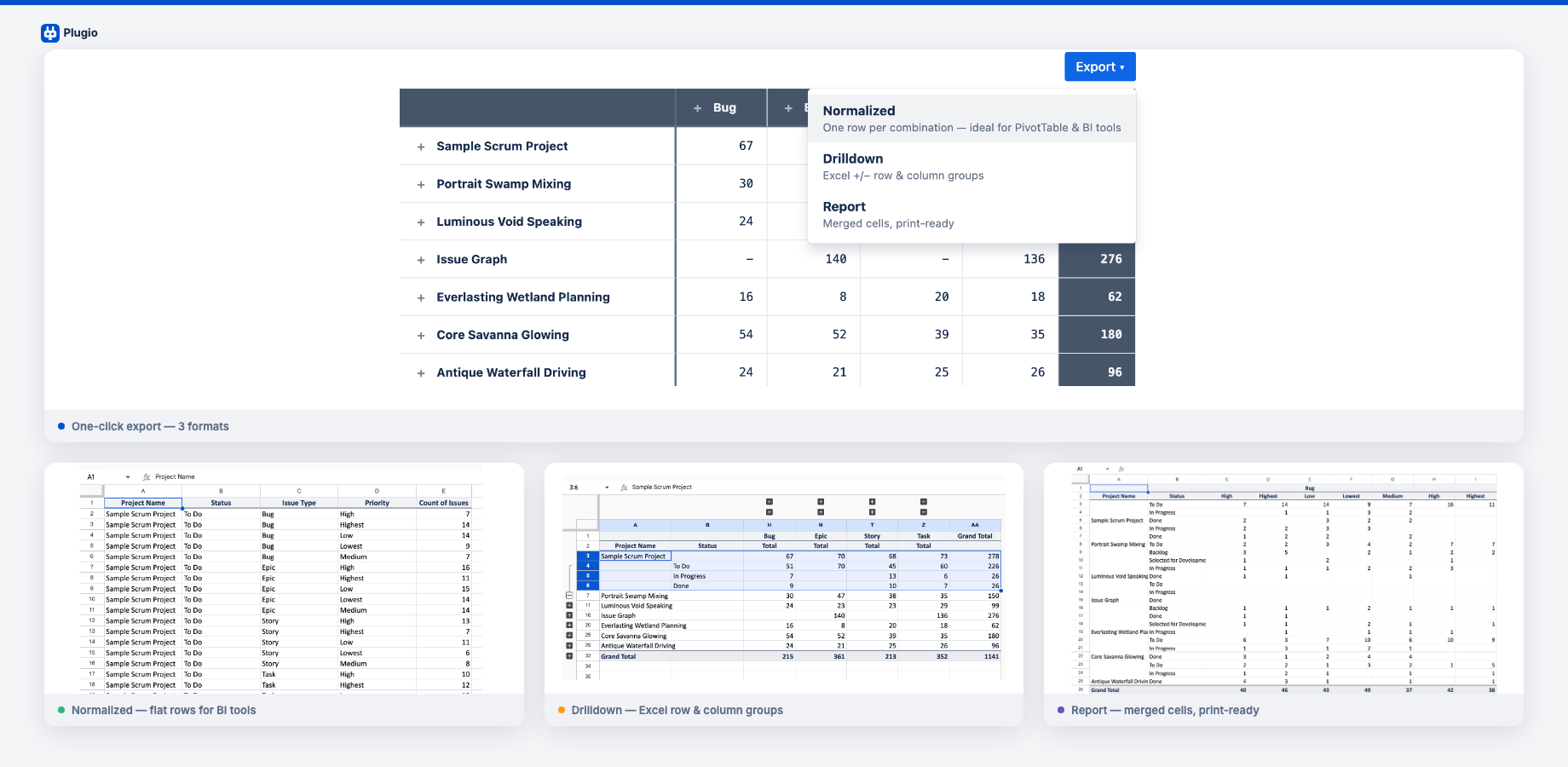
Task: Click the Plugio logo icon
Action: pyautogui.click(x=50, y=33)
